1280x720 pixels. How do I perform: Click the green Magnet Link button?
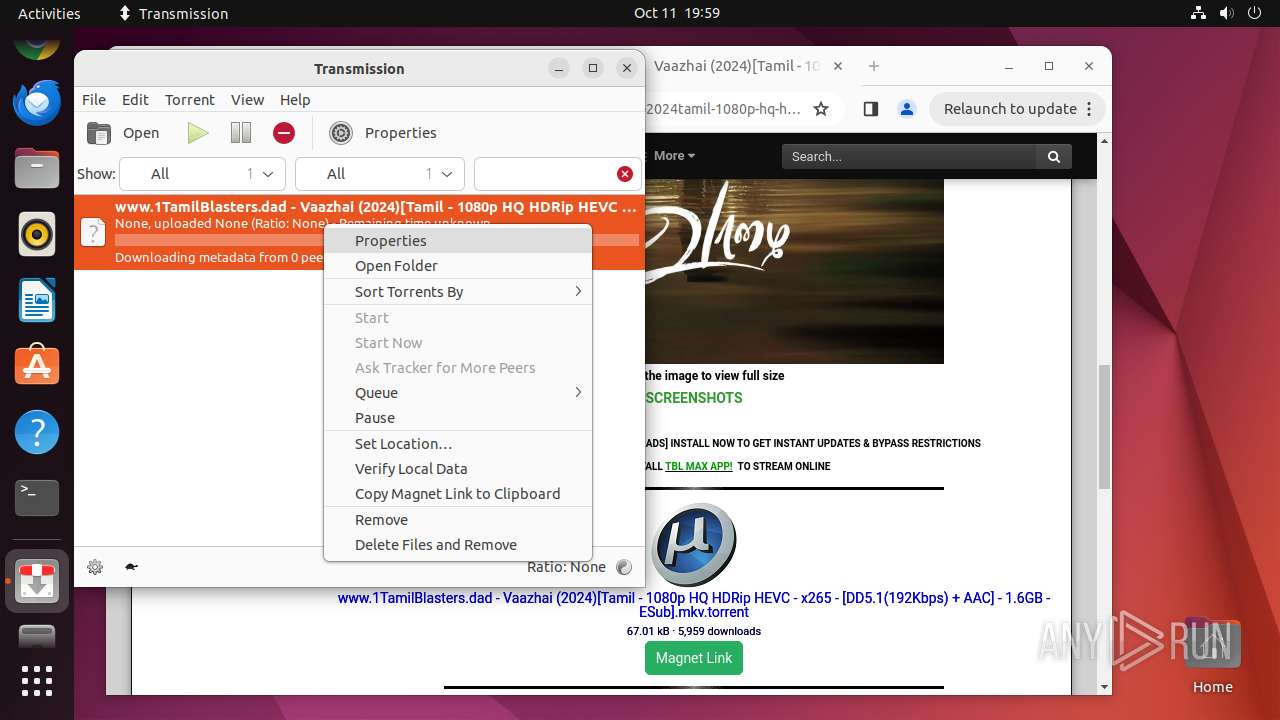point(694,658)
